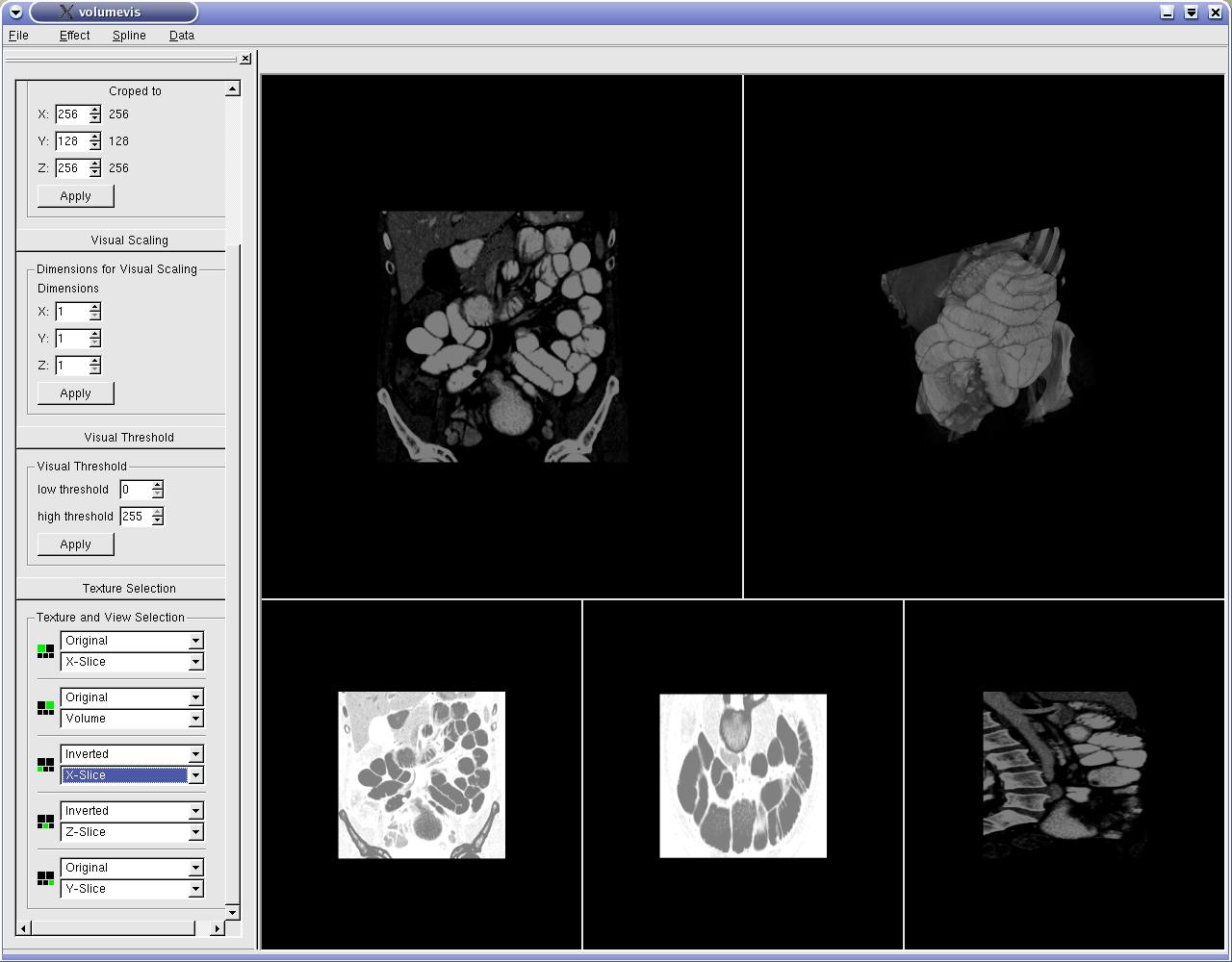1232x962 pixels.
Task: Click layout icon beside Original X-Slice selectors
Action: (45, 651)
